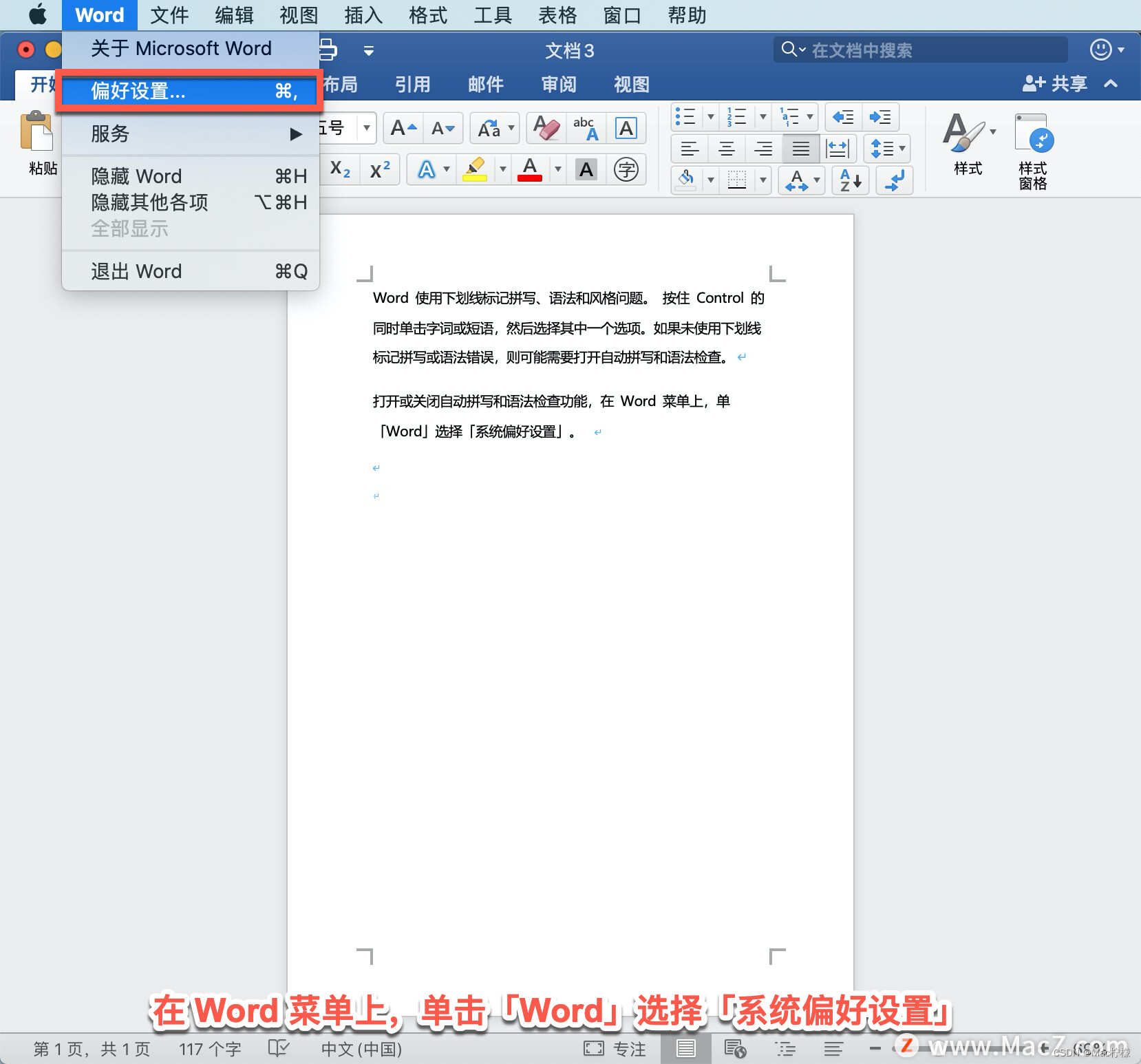1141x1064 pixels.
Task: Open the 插入 menu in menu bar
Action: [x=363, y=14]
